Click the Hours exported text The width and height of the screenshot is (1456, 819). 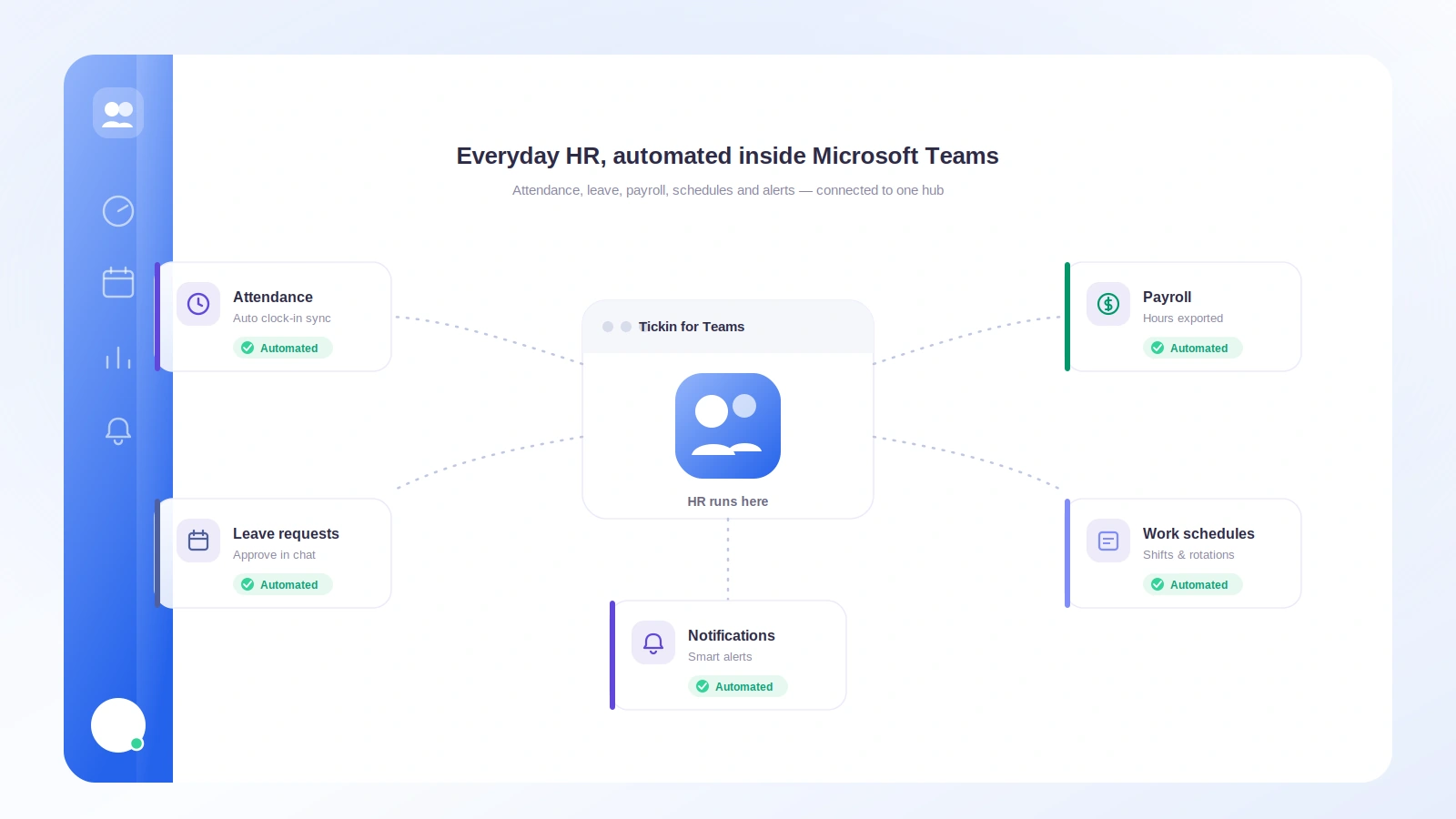point(1183,318)
